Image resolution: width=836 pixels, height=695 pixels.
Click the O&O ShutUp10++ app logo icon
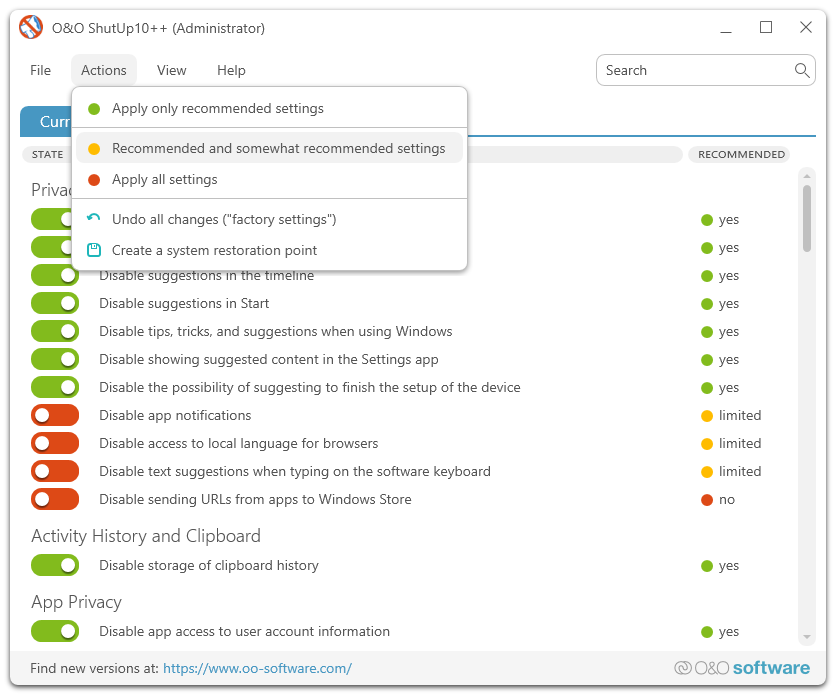(x=31, y=28)
